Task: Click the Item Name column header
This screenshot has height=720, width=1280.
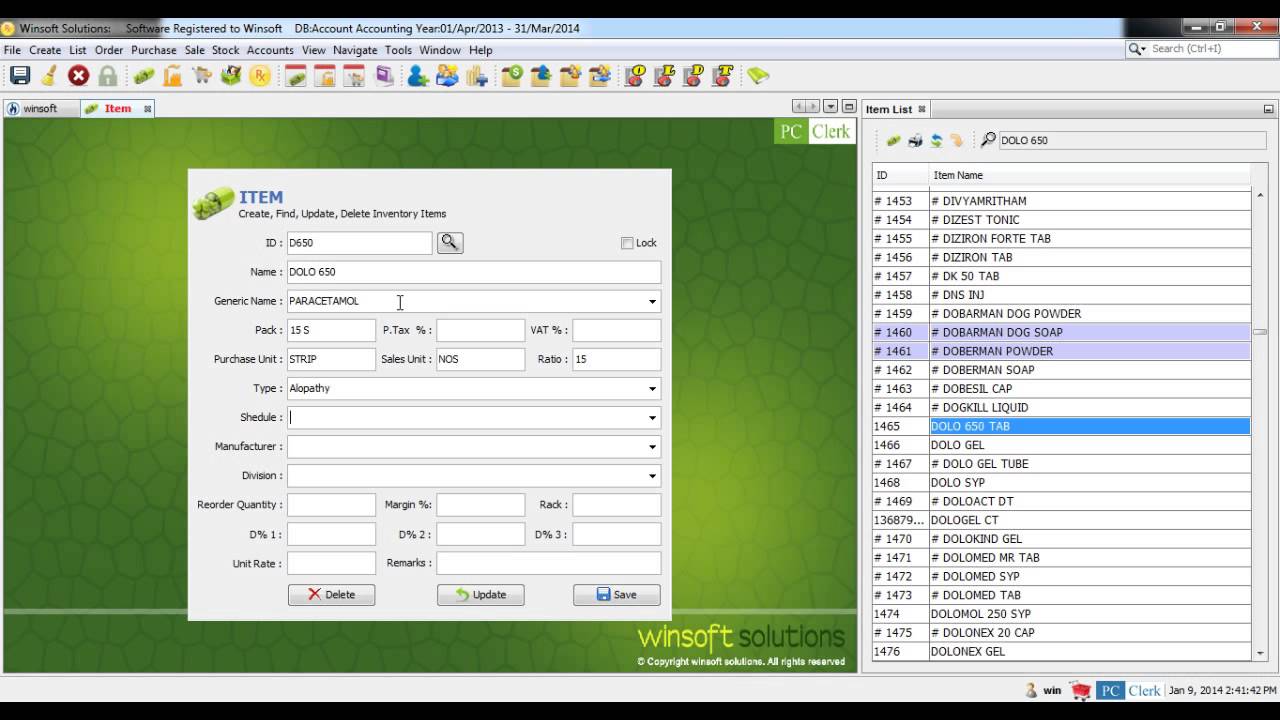Action: point(1089,175)
